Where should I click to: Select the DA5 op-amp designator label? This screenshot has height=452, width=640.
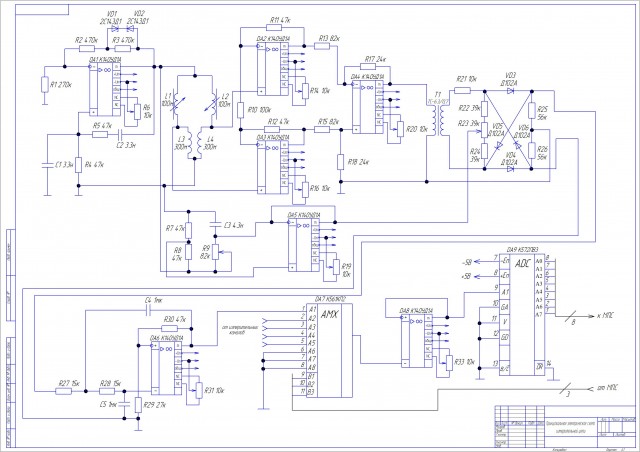pos(303,215)
